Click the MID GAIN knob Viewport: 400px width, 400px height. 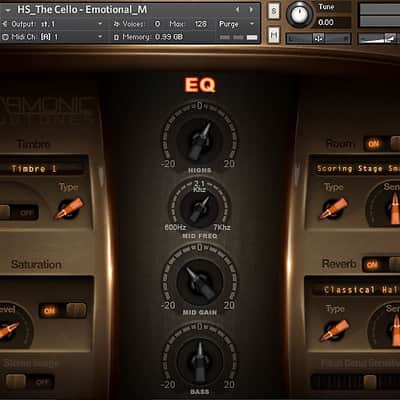[200, 282]
